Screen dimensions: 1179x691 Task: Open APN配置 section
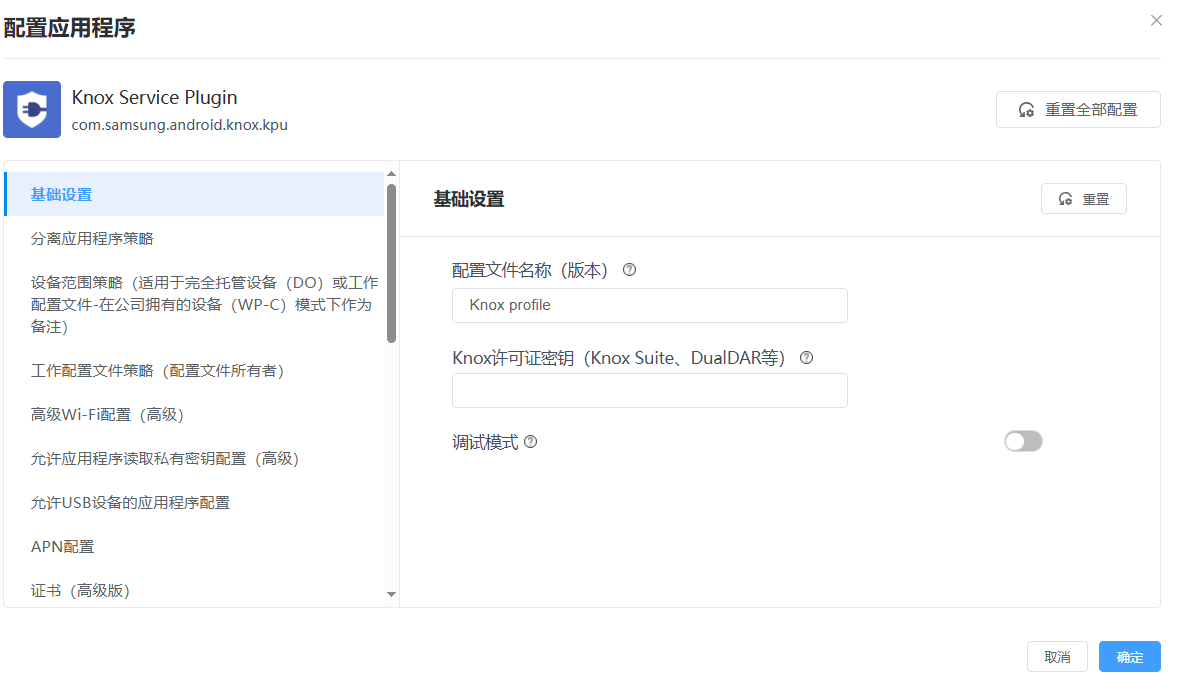[x=194, y=547]
